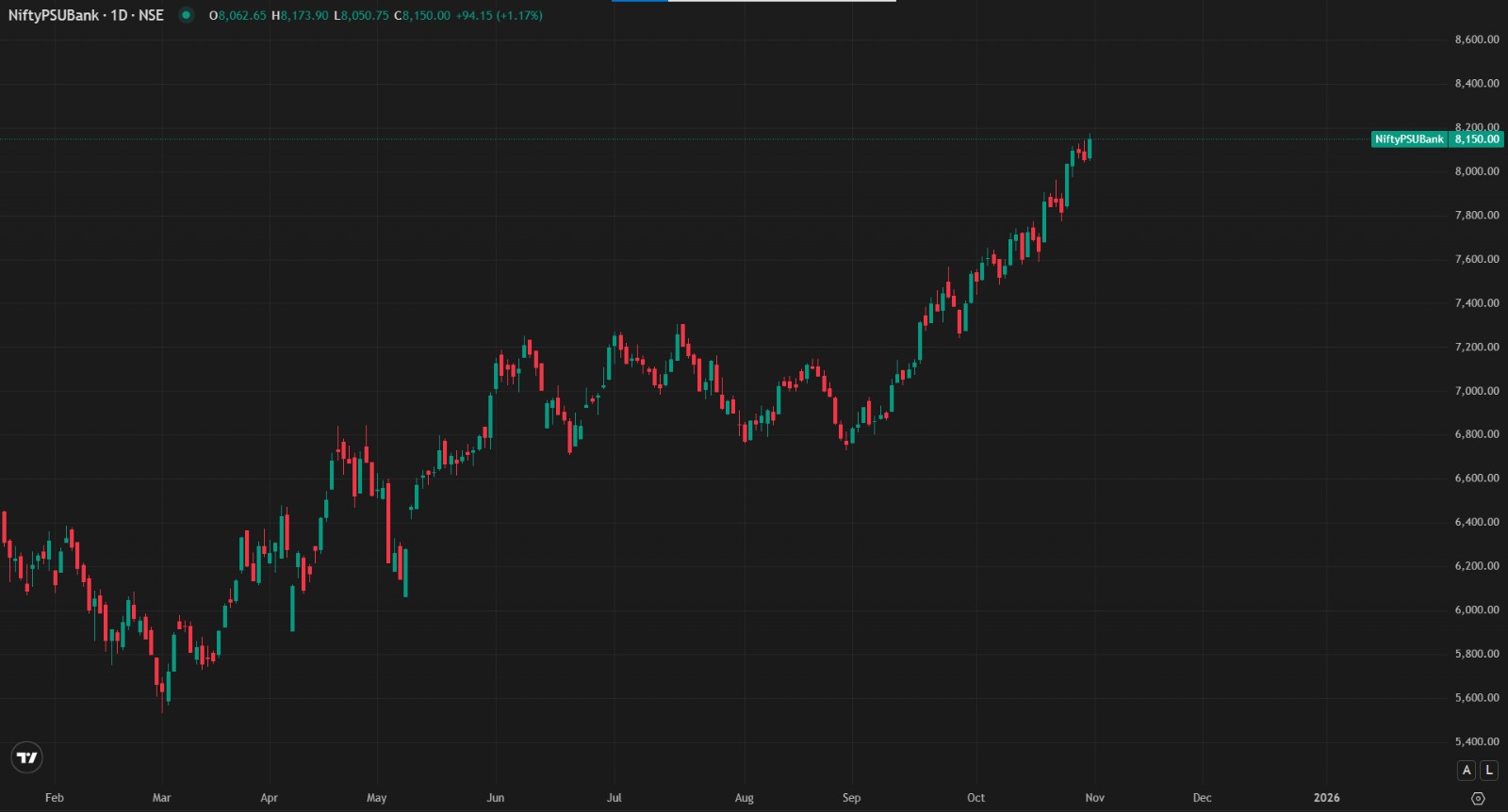
Task: Click the 7,400.00 price axis label
Action: pyautogui.click(x=1477, y=303)
